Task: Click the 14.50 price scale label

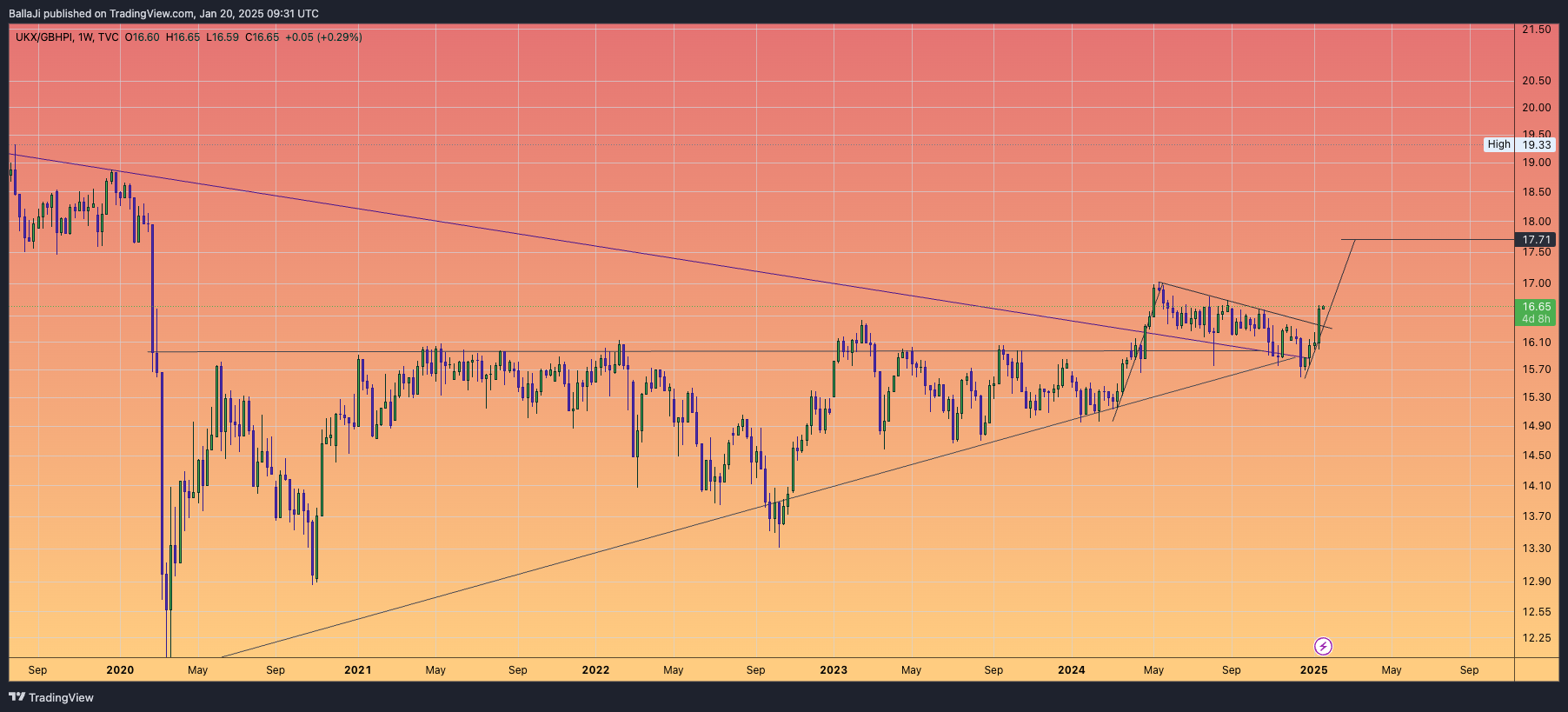Action: pos(1537,456)
